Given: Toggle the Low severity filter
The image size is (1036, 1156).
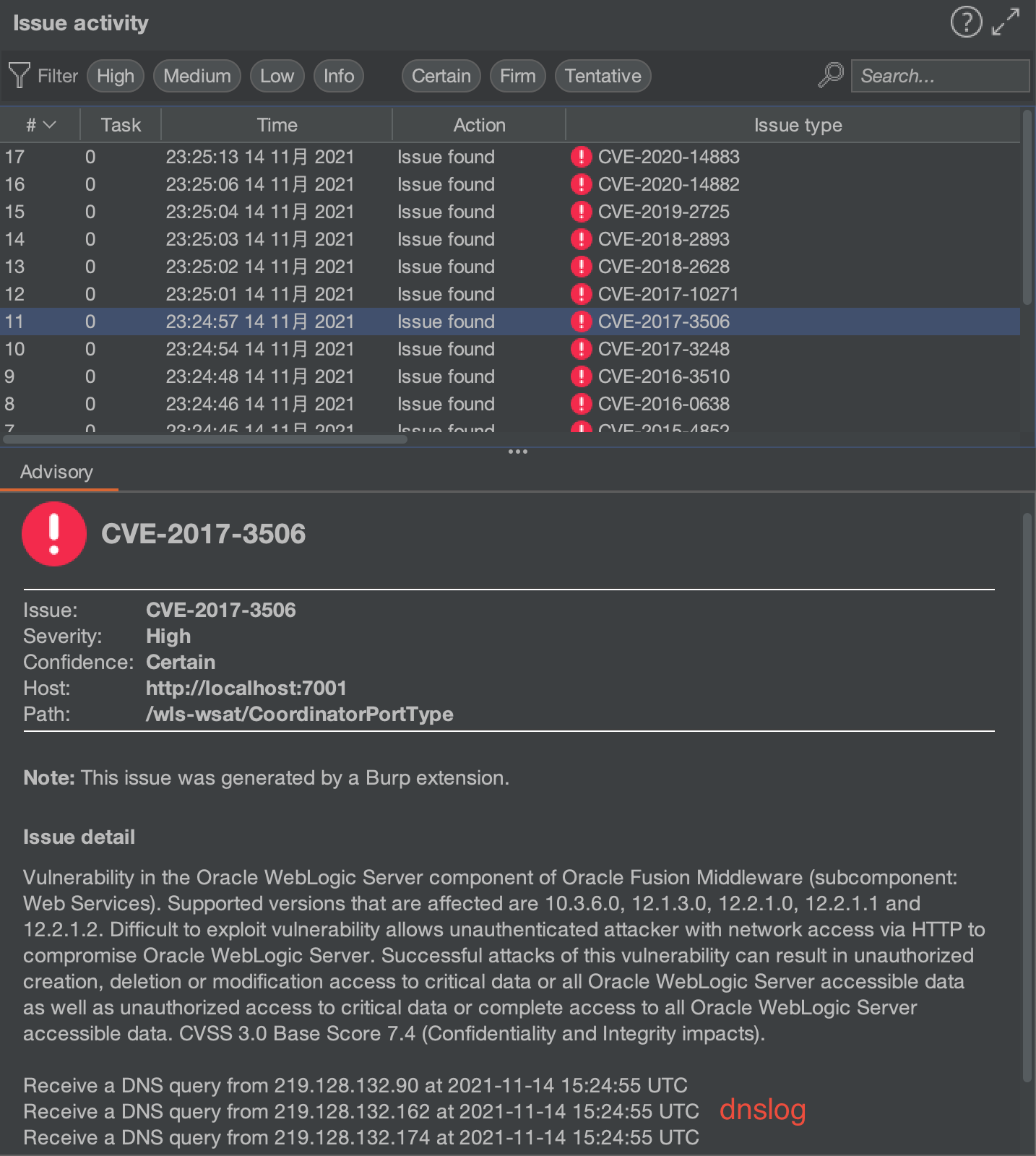Looking at the screenshot, I should click(277, 76).
